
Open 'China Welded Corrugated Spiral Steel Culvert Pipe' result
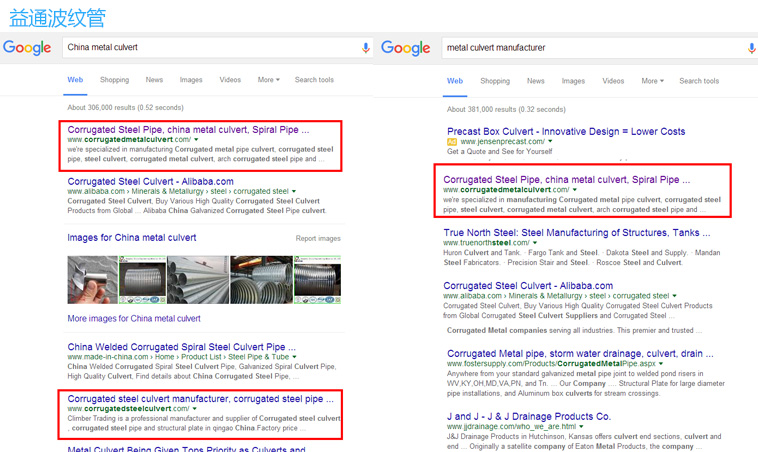click(x=181, y=347)
